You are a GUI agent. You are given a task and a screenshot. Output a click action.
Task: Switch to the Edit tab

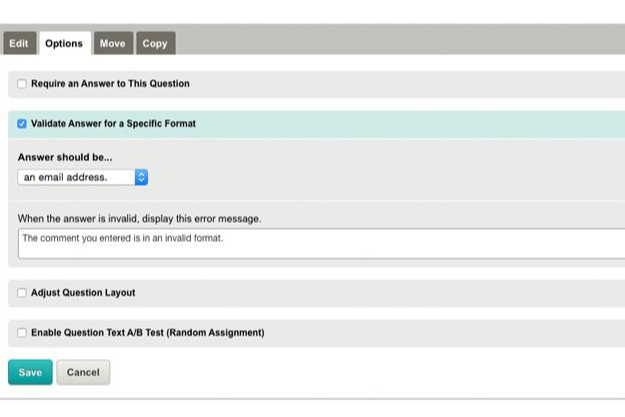click(x=19, y=44)
